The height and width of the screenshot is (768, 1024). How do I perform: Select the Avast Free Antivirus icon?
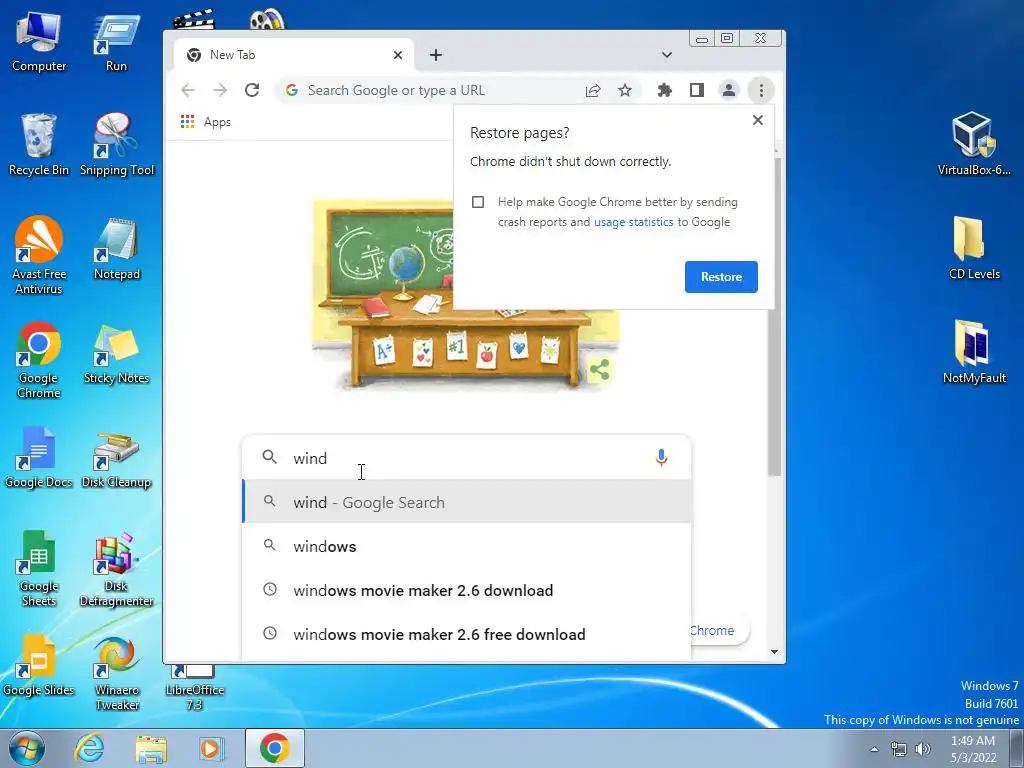pyautogui.click(x=39, y=256)
